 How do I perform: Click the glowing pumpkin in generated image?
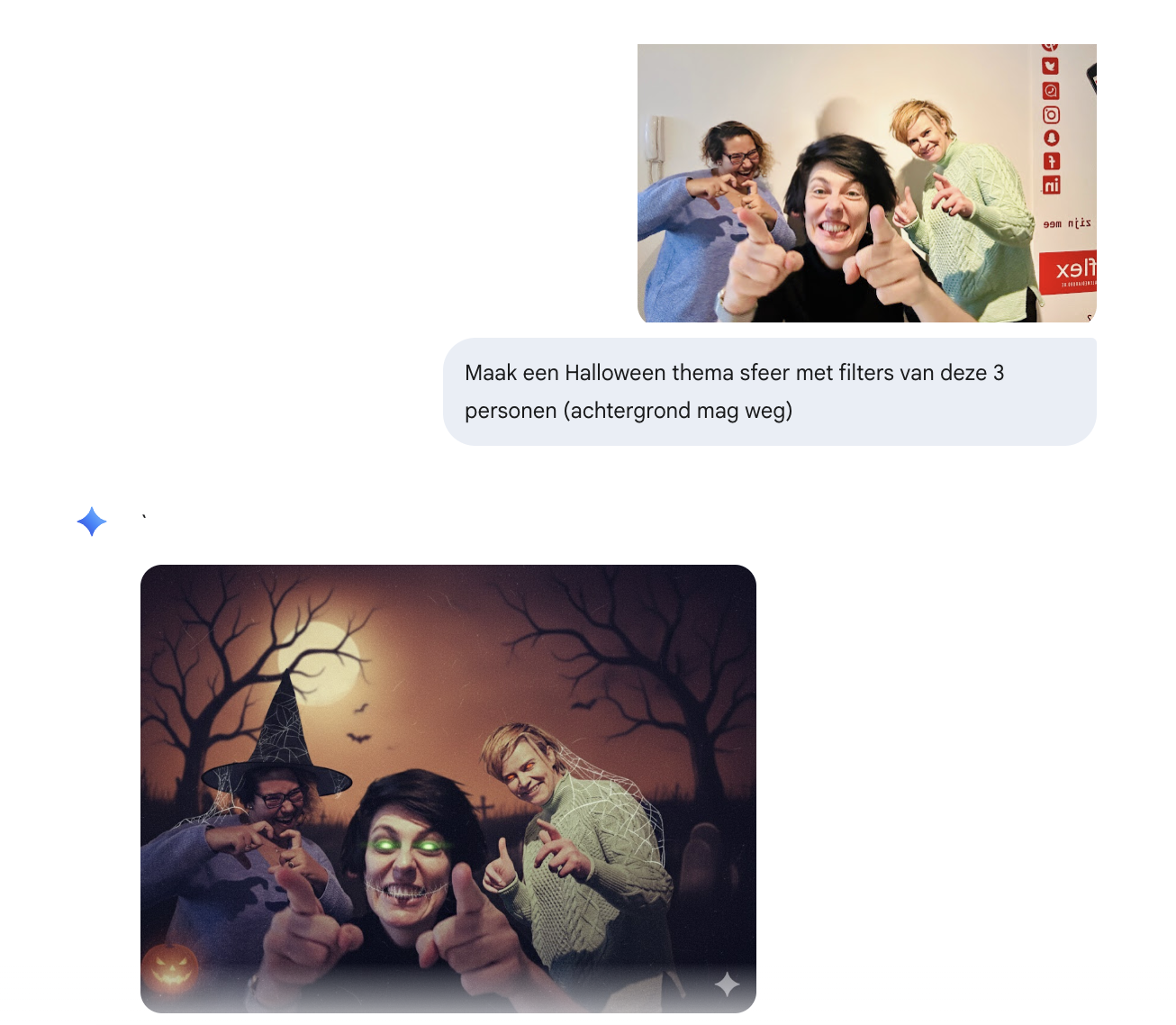pos(170,968)
